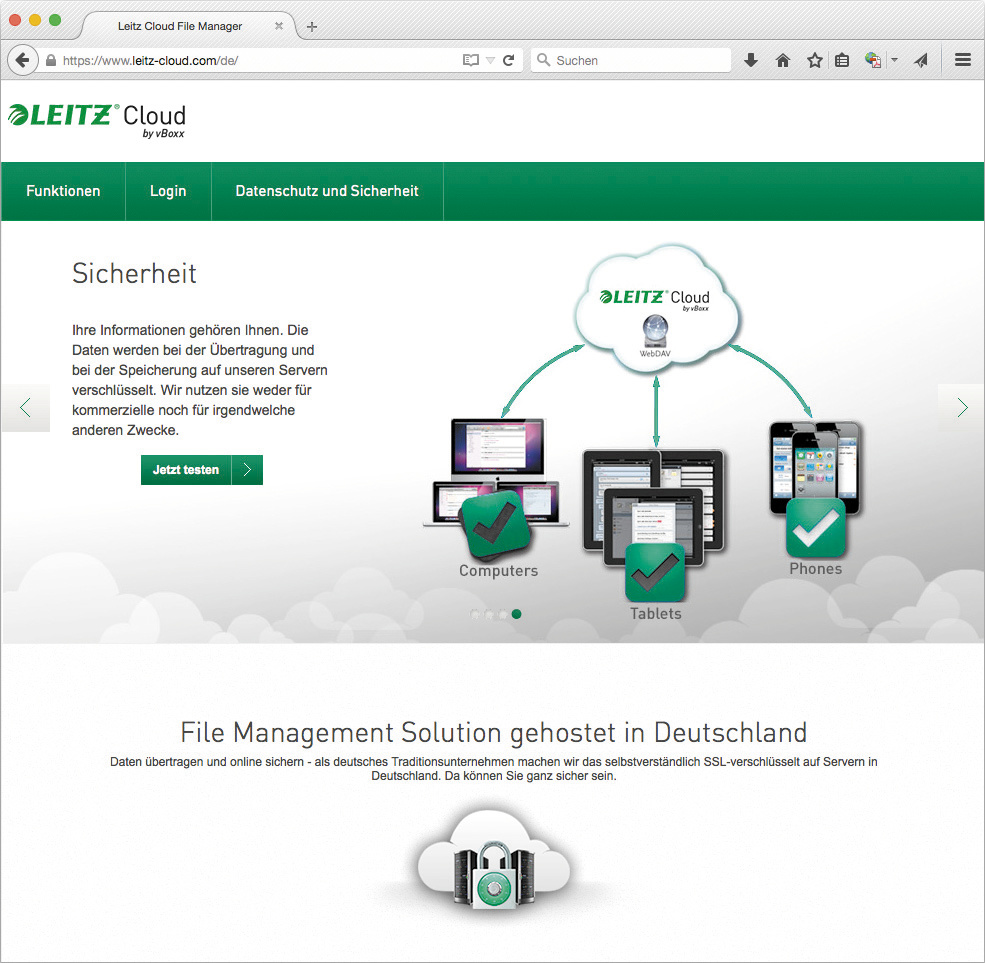This screenshot has width=985, height=963.
Task: Click the paper plane send icon
Action: [921, 60]
